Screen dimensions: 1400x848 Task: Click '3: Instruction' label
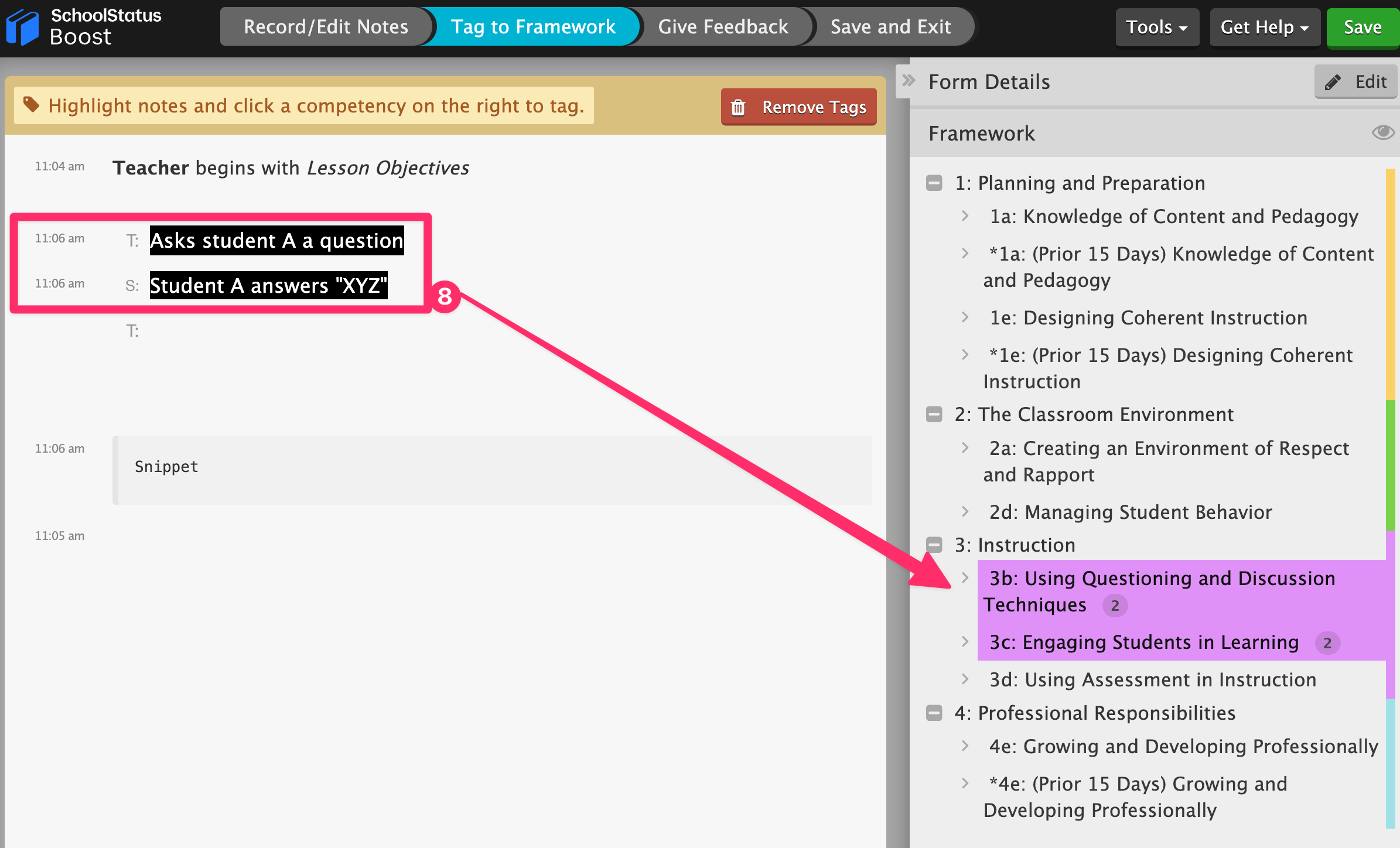1015,545
